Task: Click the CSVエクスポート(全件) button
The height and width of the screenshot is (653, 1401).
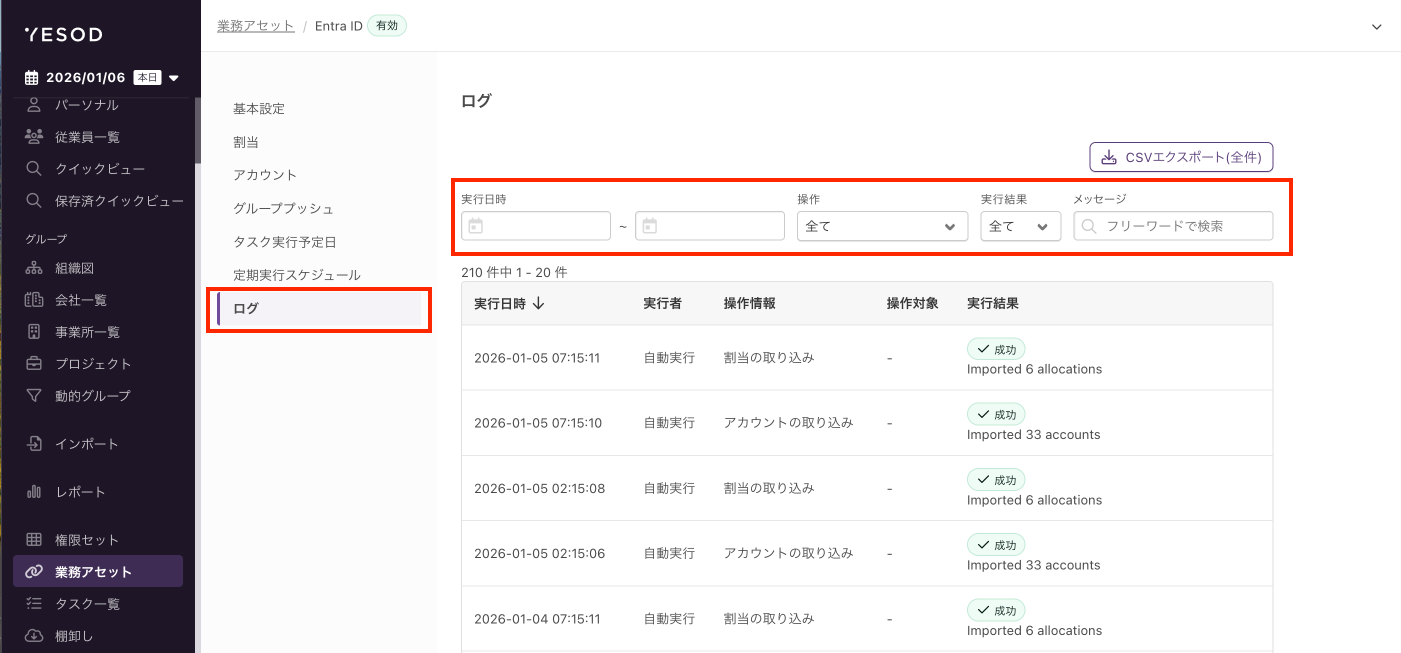Action: tap(1180, 157)
